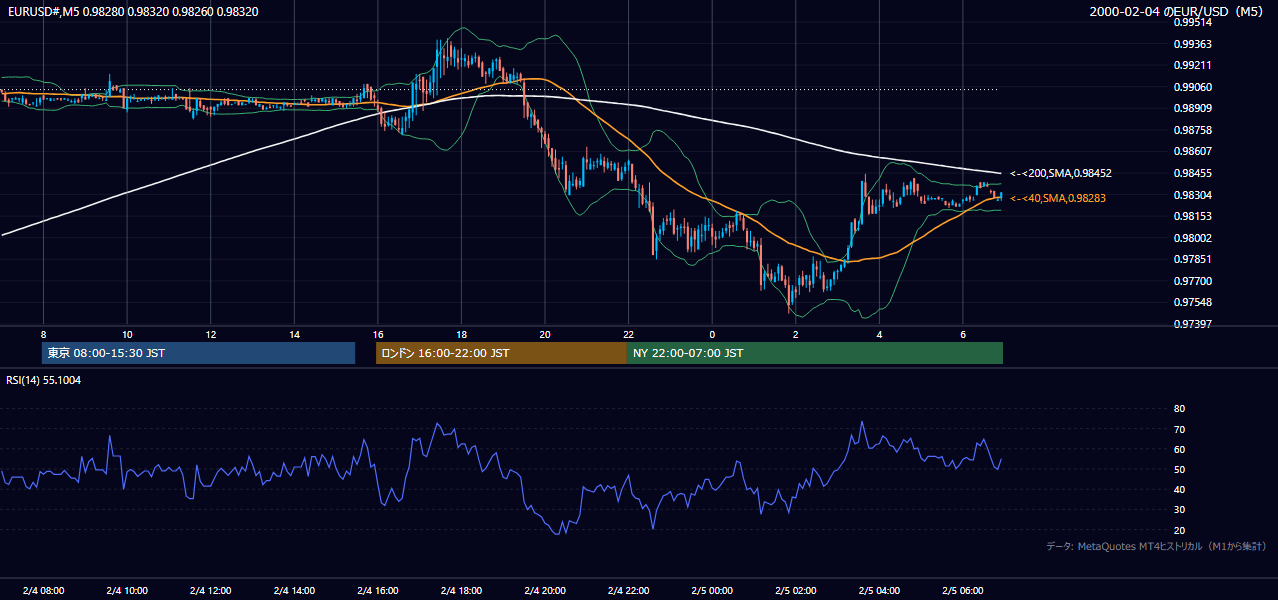The width and height of the screenshot is (1278, 600).
Task: Click hour tick 22 under the price chart
Action: click(x=628, y=333)
